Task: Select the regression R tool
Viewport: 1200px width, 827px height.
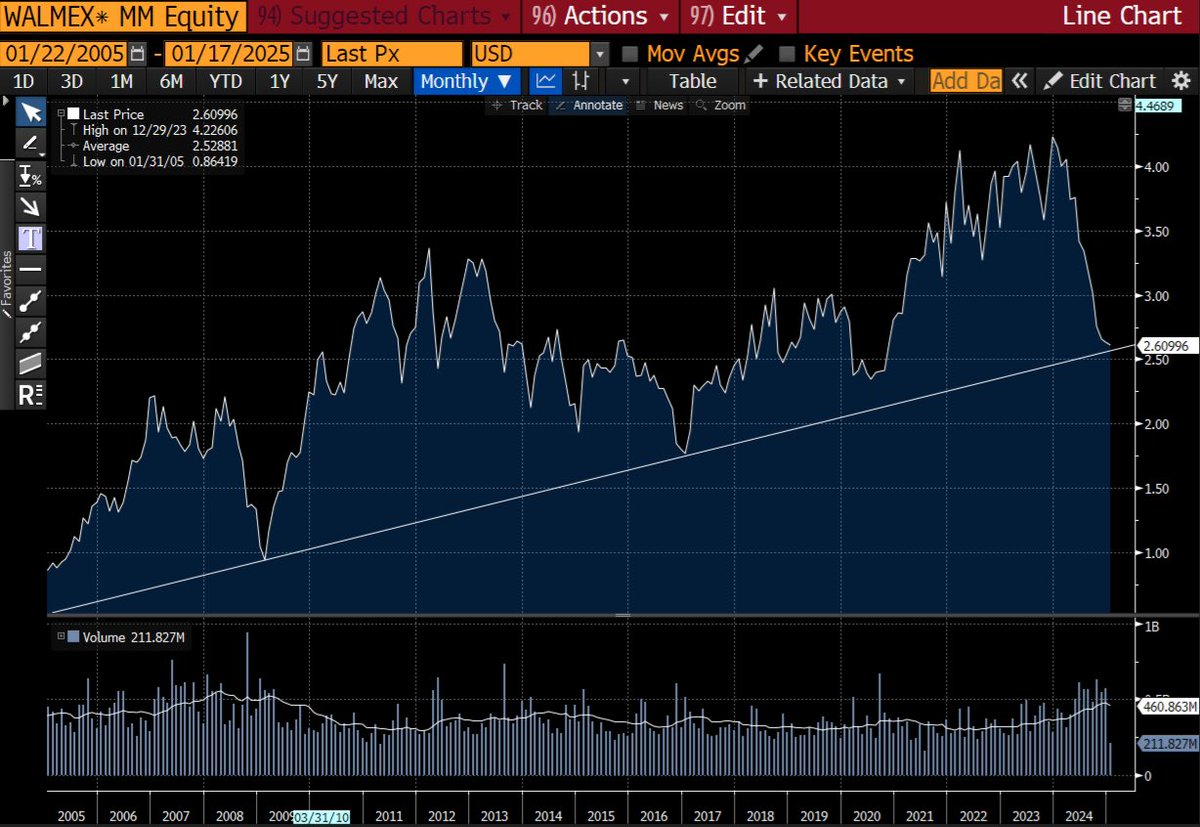Action: (31, 393)
